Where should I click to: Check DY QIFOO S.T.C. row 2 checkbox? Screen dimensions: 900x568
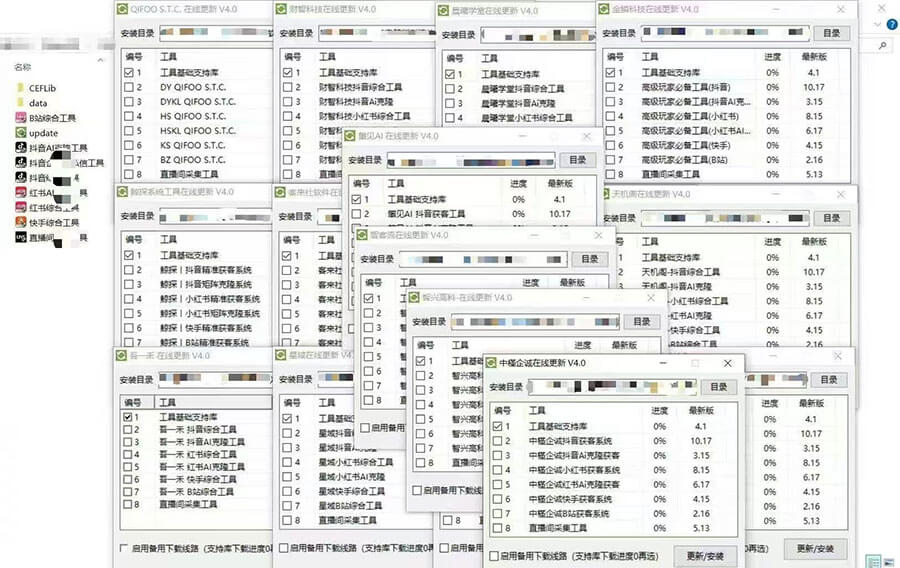click(129, 87)
